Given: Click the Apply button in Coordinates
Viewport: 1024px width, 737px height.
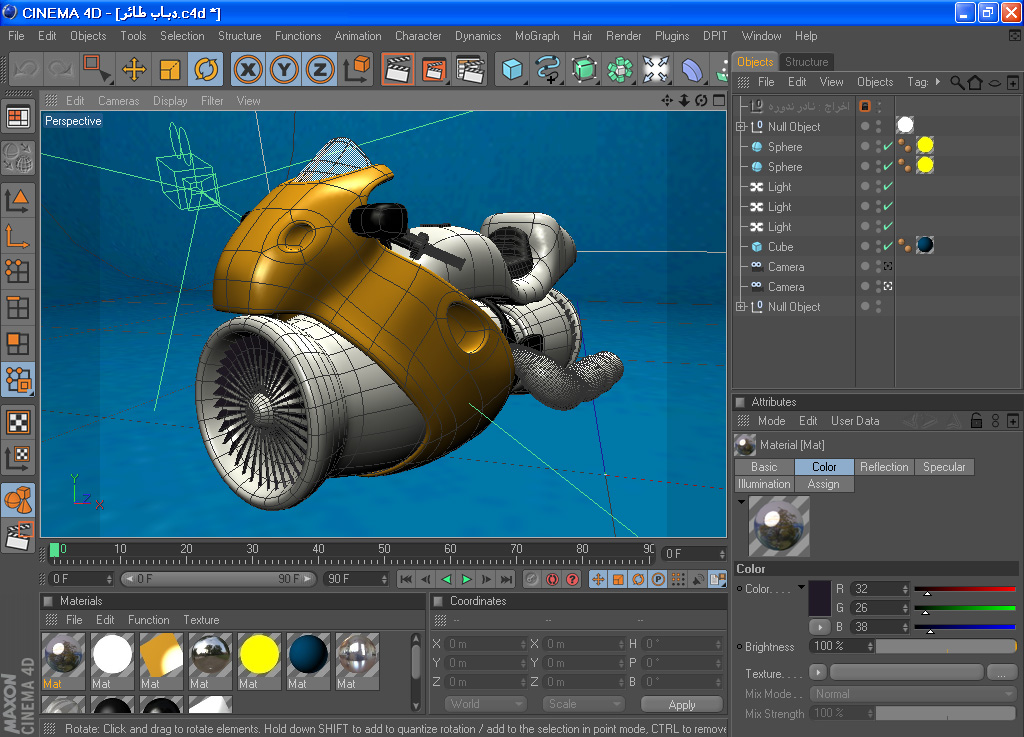Looking at the screenshot, I should click(682, 704).
